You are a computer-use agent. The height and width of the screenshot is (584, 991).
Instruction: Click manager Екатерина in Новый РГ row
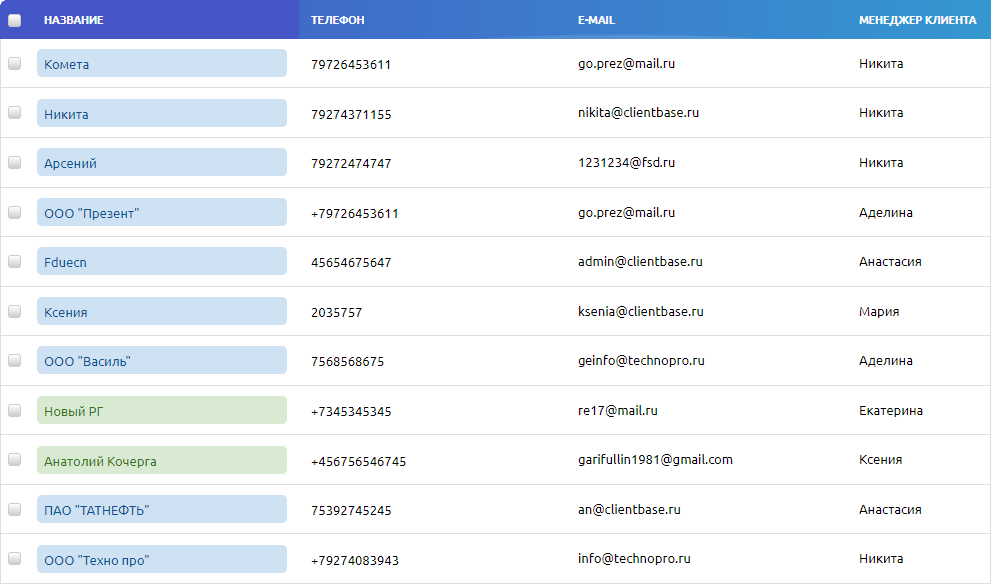point(890,410)
